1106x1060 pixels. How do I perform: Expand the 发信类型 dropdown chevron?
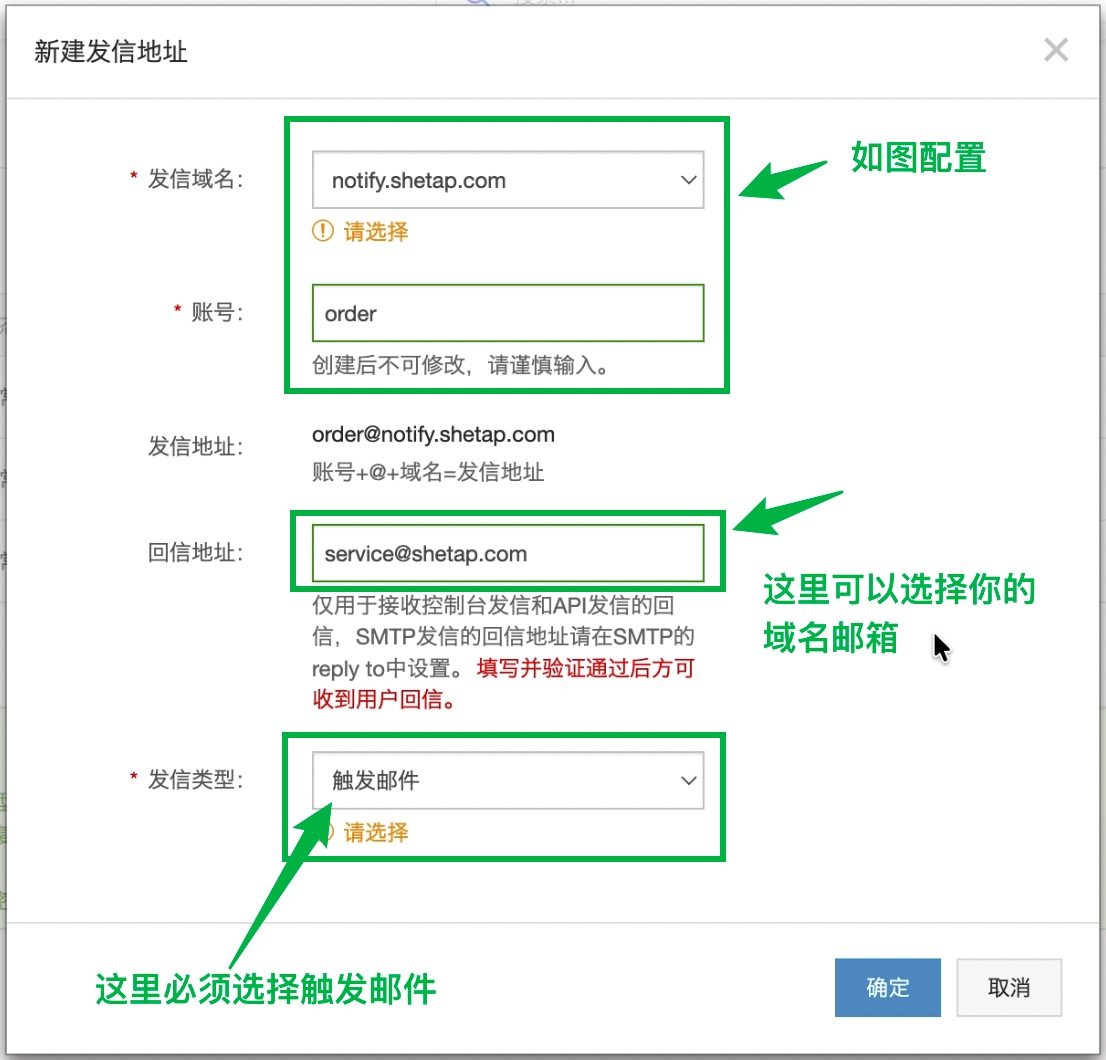tap(688, 781)
